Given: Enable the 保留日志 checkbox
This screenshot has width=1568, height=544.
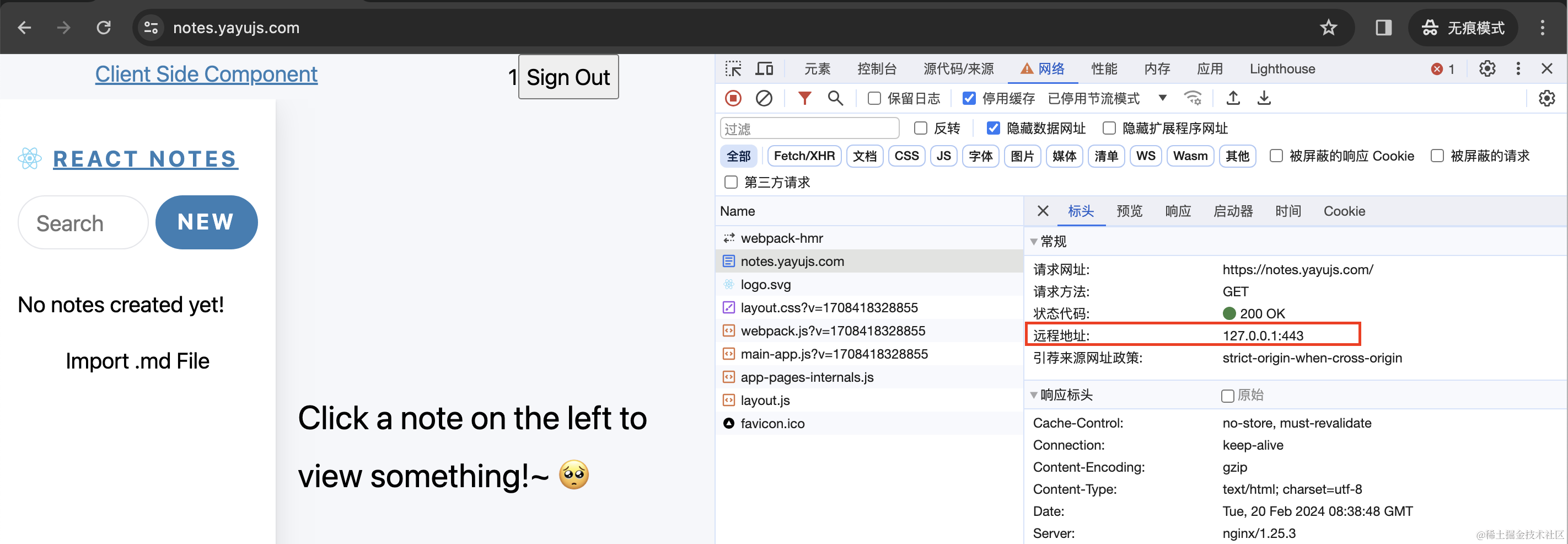Looking at the screenshot, I should tap(874, 98).
